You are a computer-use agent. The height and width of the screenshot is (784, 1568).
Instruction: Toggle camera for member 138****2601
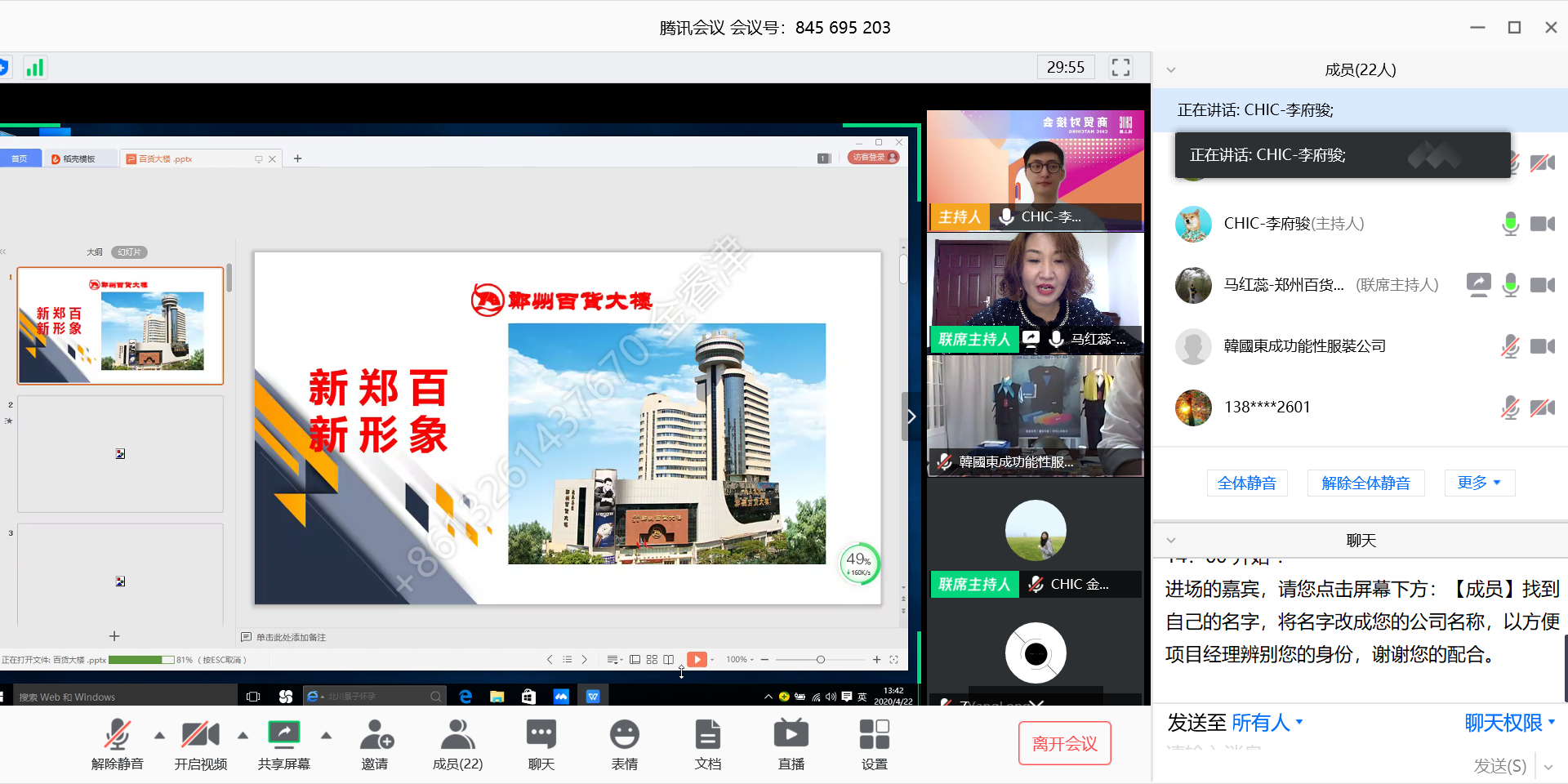click(1543, 407)
